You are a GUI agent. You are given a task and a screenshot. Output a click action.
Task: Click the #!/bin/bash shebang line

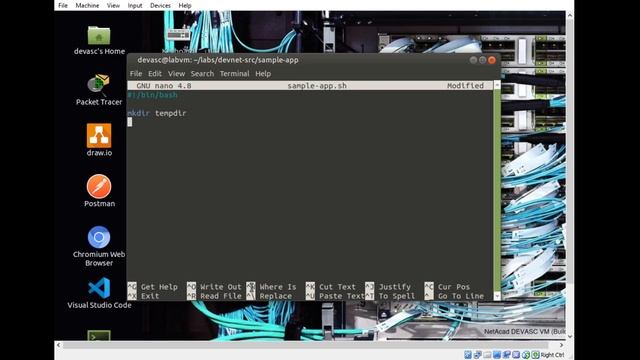coord(152,95)
